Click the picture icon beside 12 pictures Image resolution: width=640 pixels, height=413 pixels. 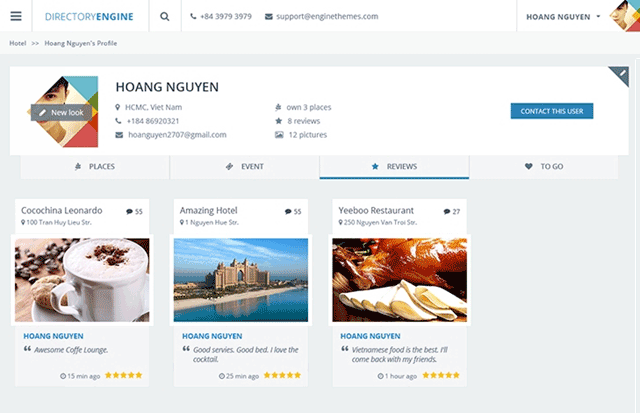[279, 135]
